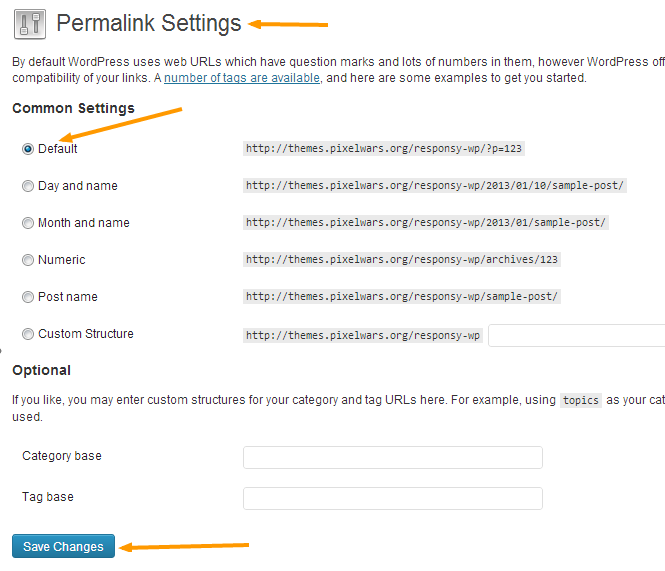Click the Save Changes button
This screenshot has width=665, height=571.
click(x=64, y=547)
